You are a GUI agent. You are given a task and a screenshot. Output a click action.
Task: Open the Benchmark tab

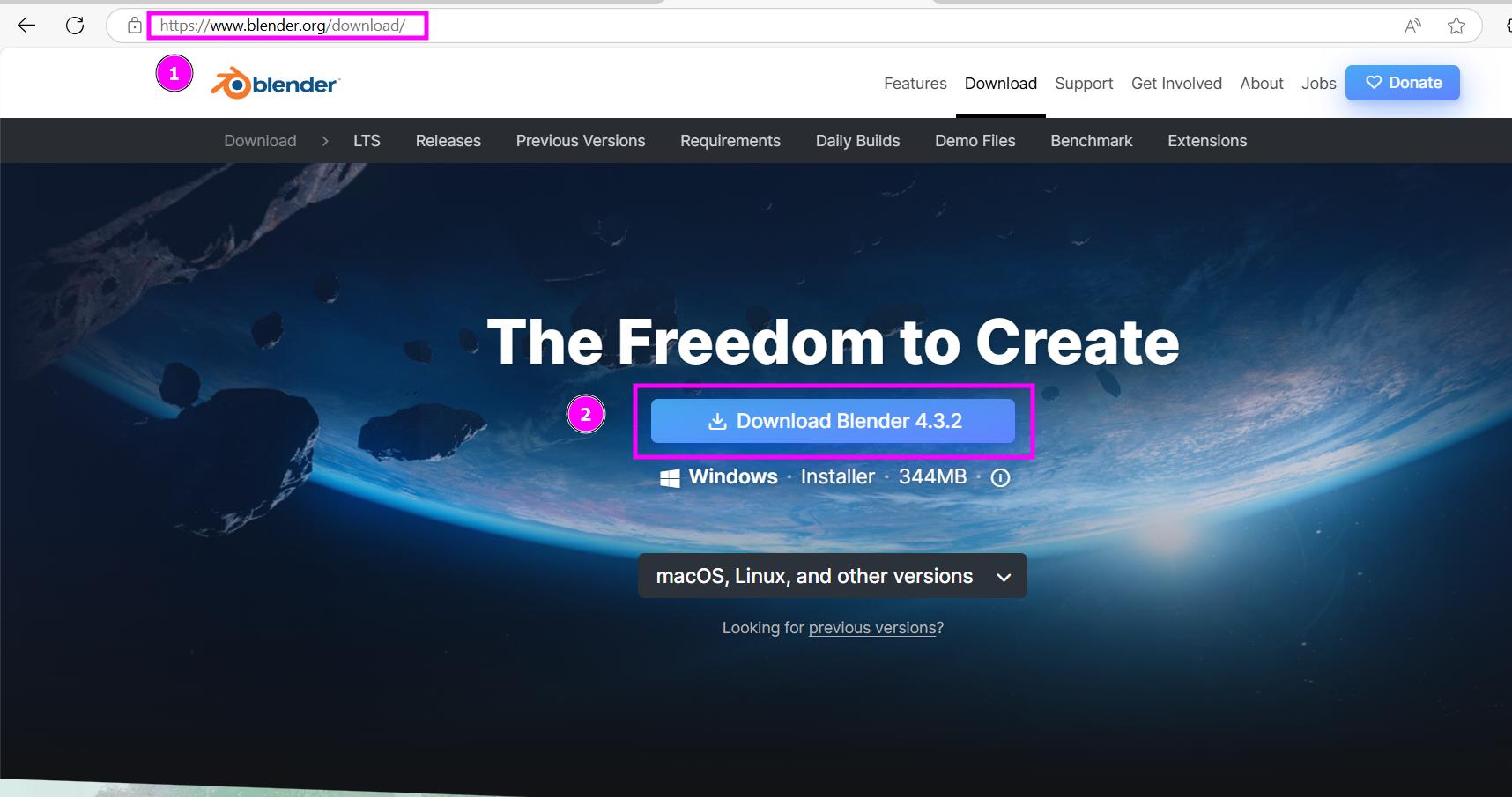1091,141
